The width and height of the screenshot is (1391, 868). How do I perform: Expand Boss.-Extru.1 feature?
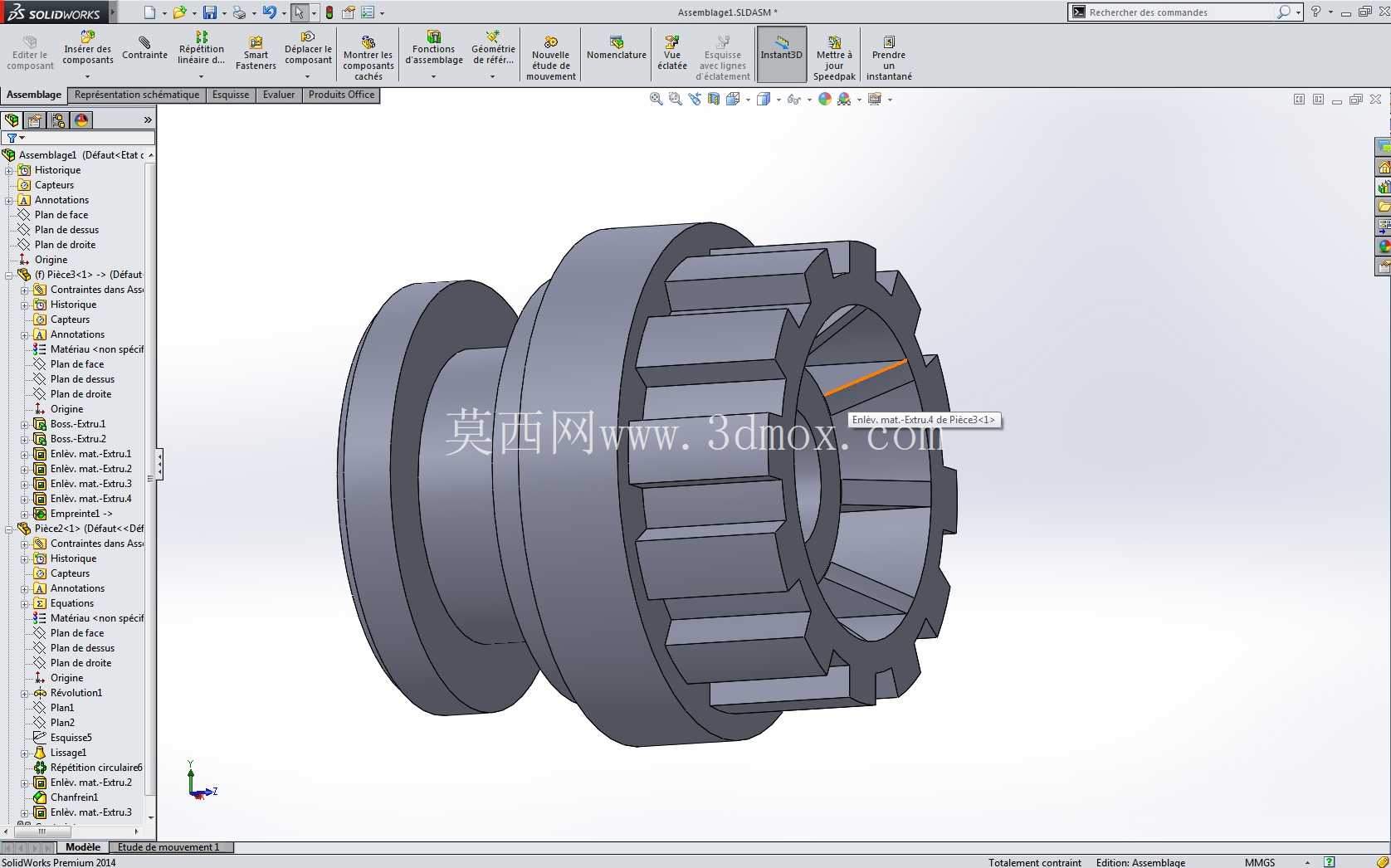pos(25,424)
